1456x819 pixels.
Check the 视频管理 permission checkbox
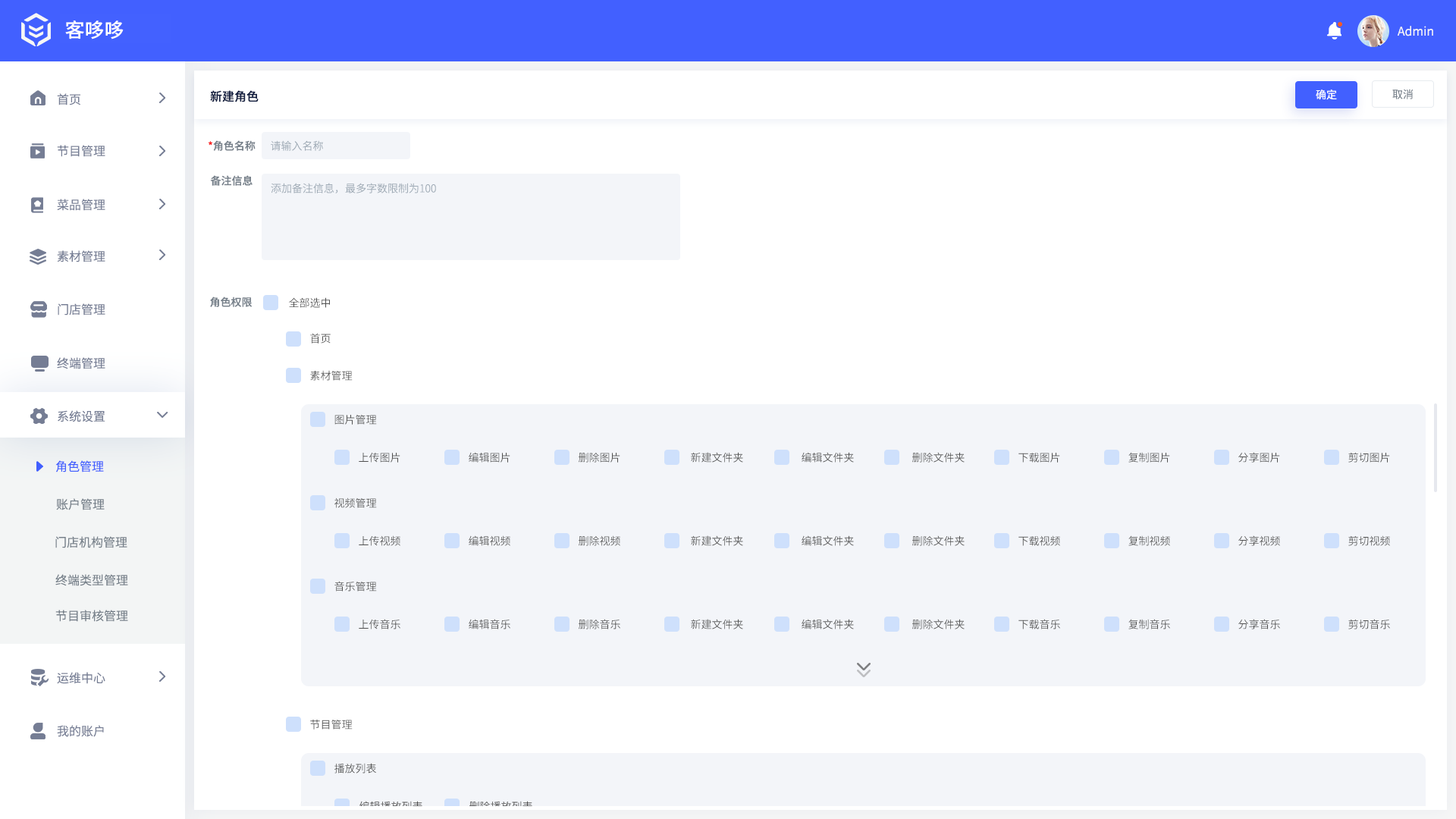click(x=318, y=502)
